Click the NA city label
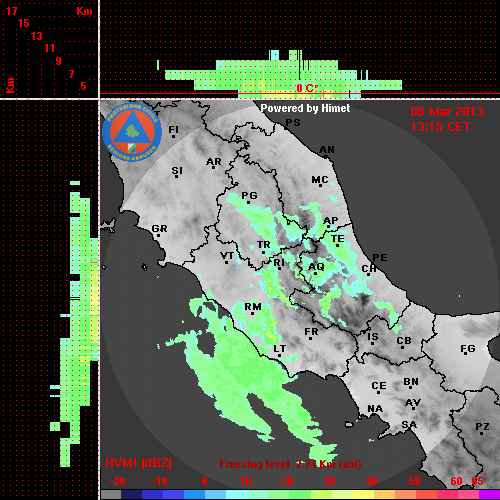The height and width of the screenshot is (500, 500). coord(375,409)
